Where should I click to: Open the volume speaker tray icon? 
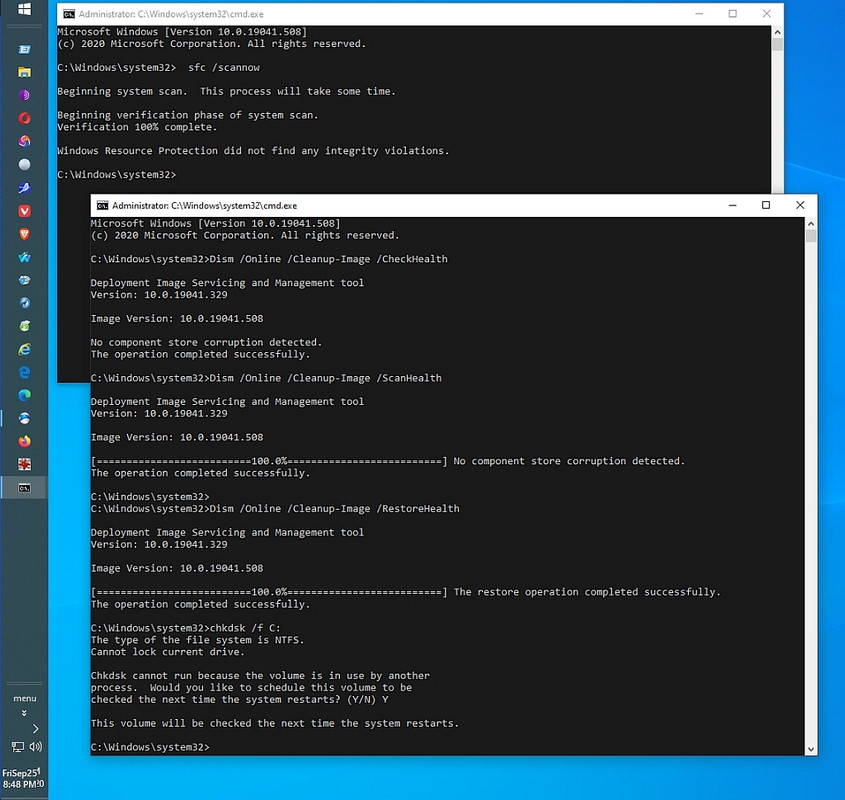pyautogui.click(x=36, y=747)
